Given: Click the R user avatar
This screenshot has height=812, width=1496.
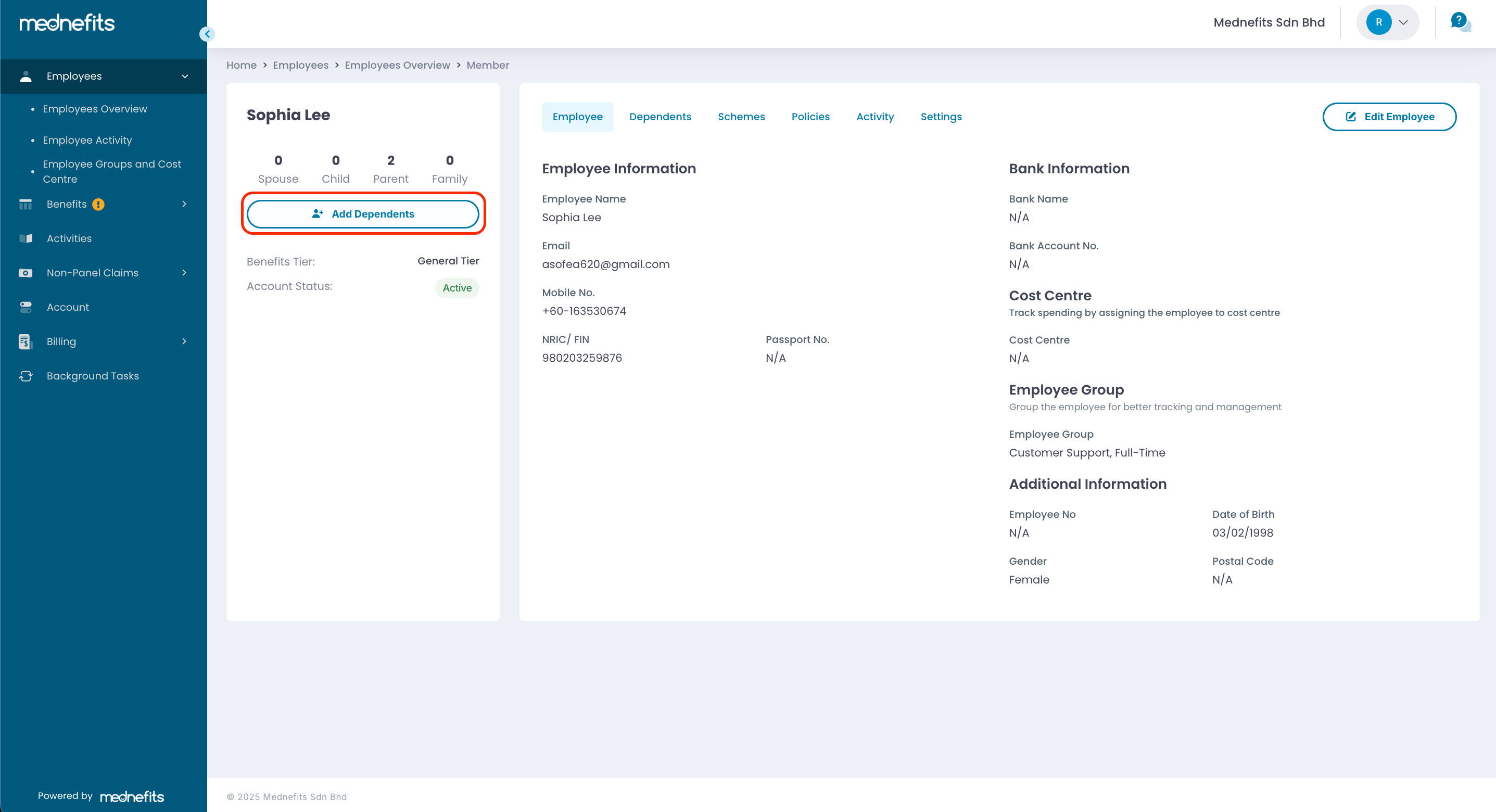Looking at the screenshot, I should click(x=1378, y=23).
